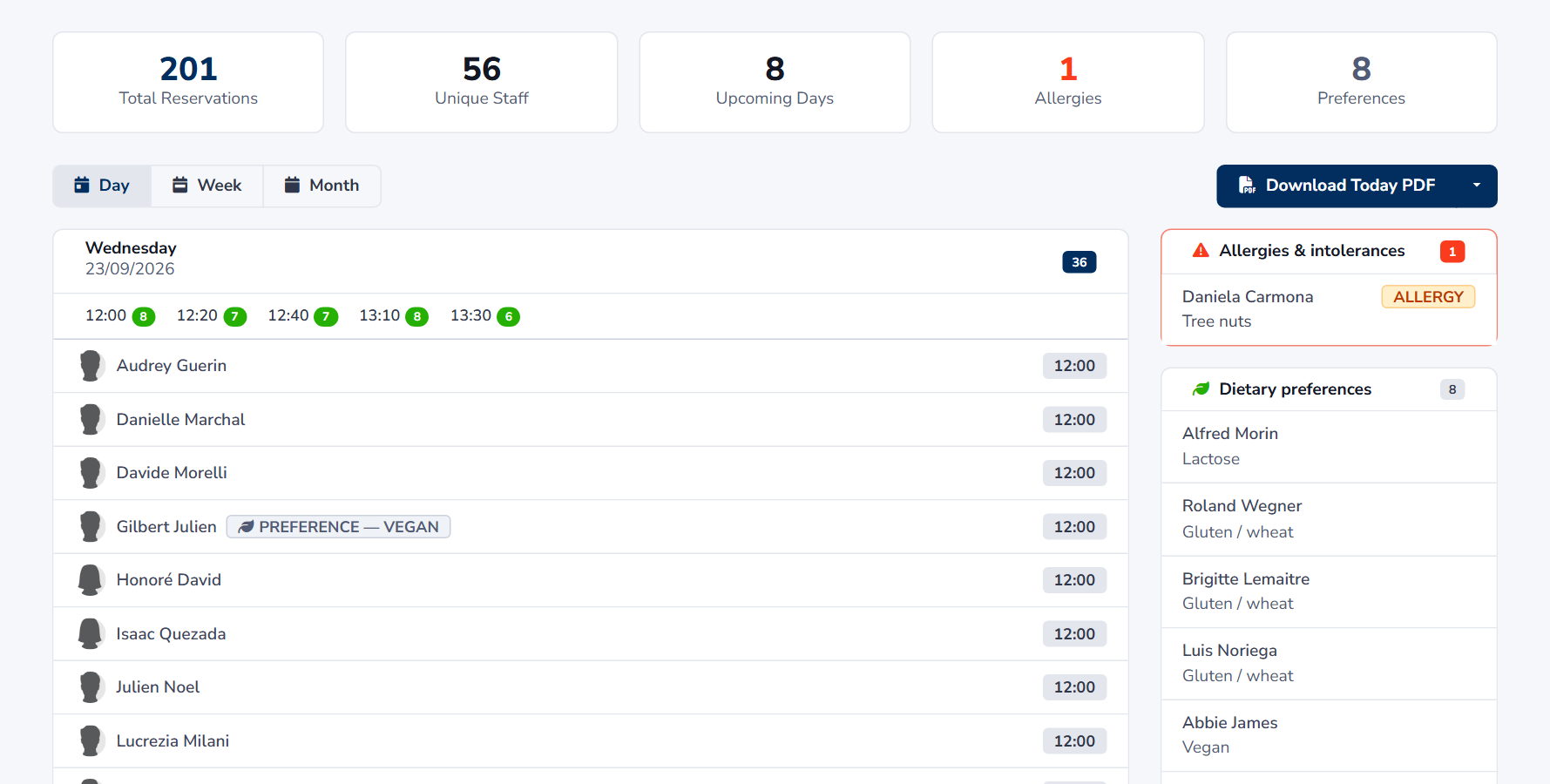The image size is (1550, 784).
Task: Click Lucrezia Milani's avatar icon
Action: [x=91, y=741]
